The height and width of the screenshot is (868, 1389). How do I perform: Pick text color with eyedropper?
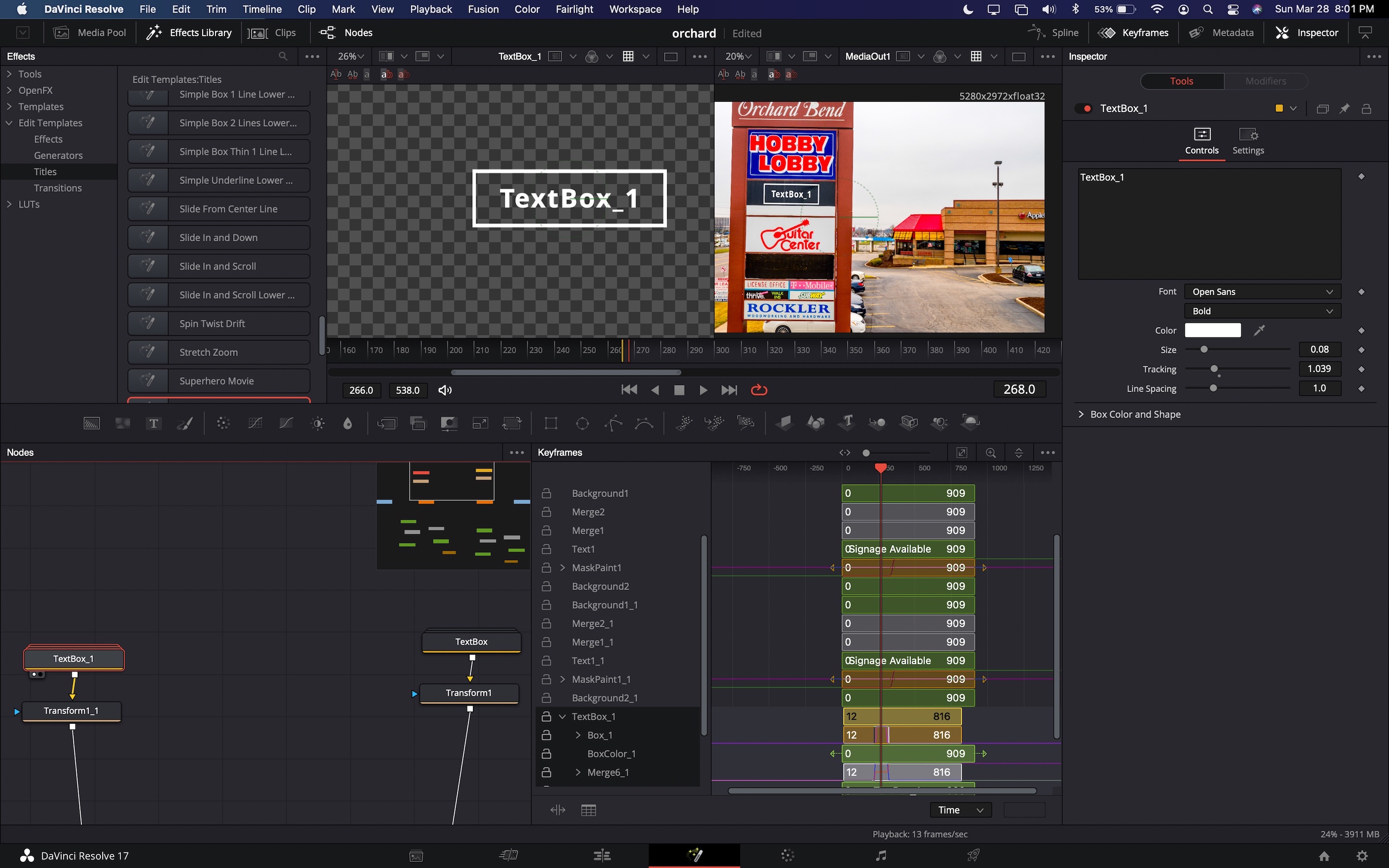[1259, 330]
